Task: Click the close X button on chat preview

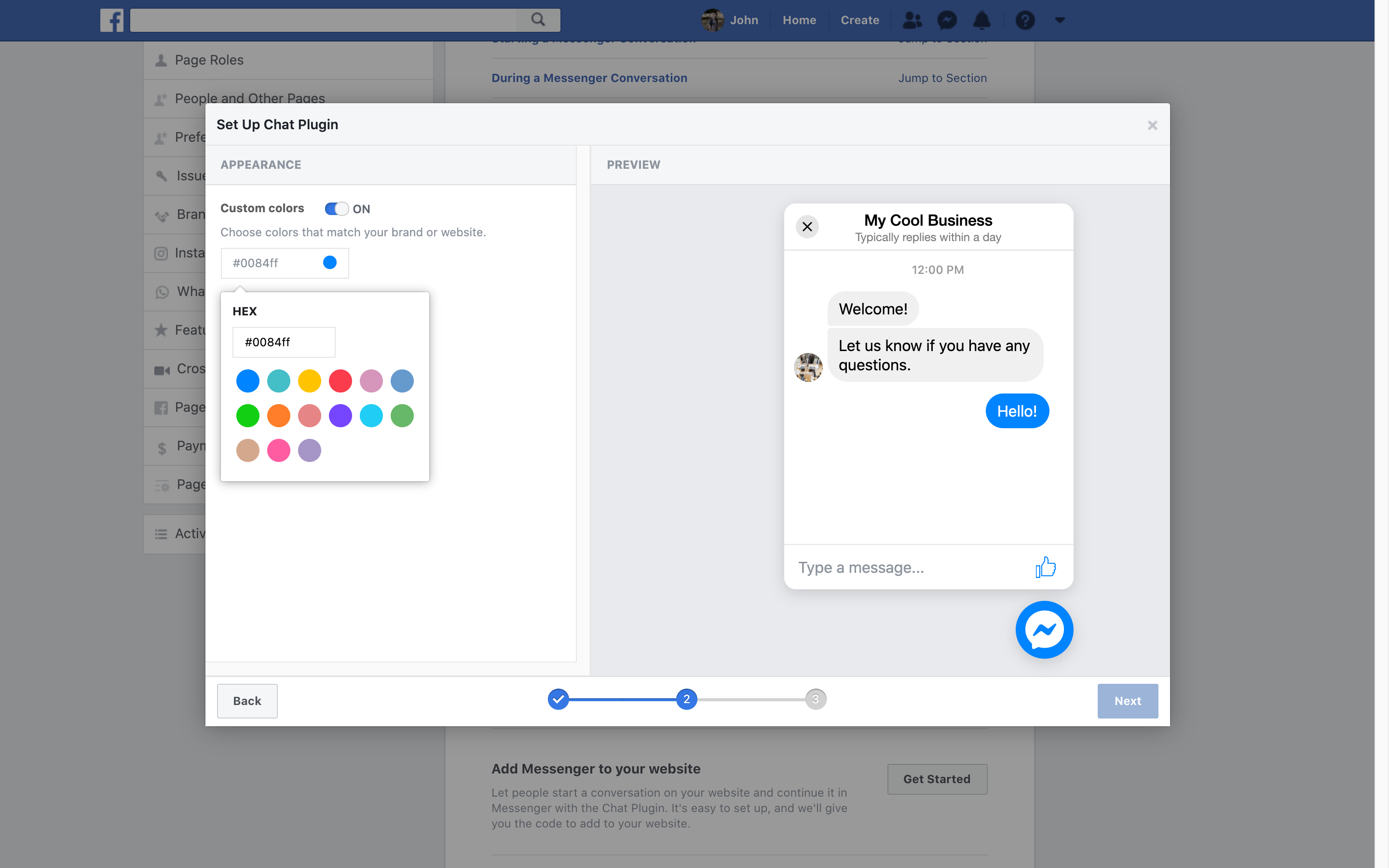Action: click(x=807, y=226)
